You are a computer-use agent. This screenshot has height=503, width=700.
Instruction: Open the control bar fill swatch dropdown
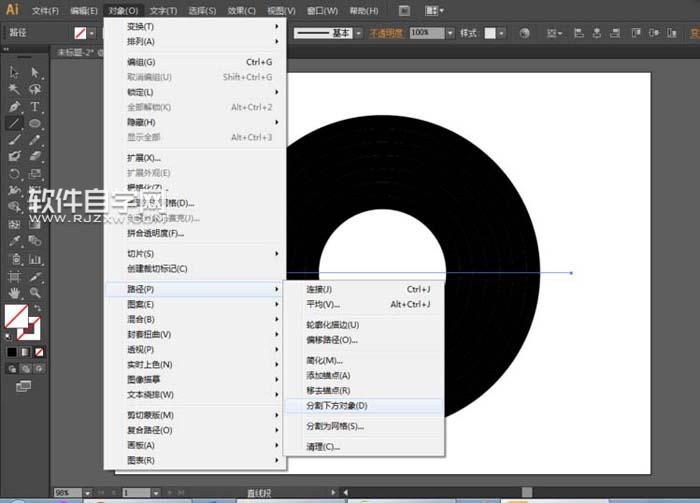(92, 33)
